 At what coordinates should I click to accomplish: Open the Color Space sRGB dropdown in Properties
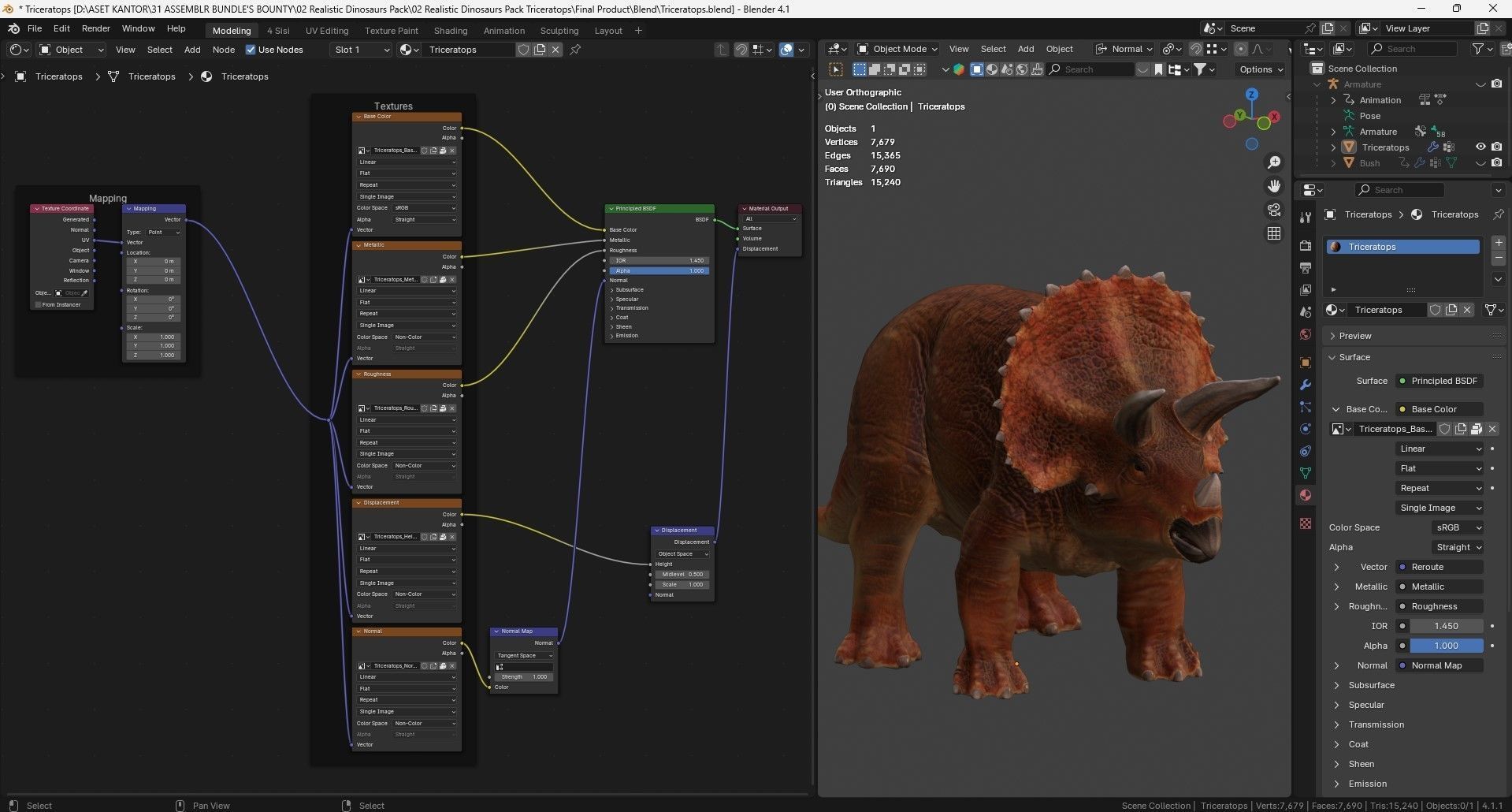(x=1458, y=527)
